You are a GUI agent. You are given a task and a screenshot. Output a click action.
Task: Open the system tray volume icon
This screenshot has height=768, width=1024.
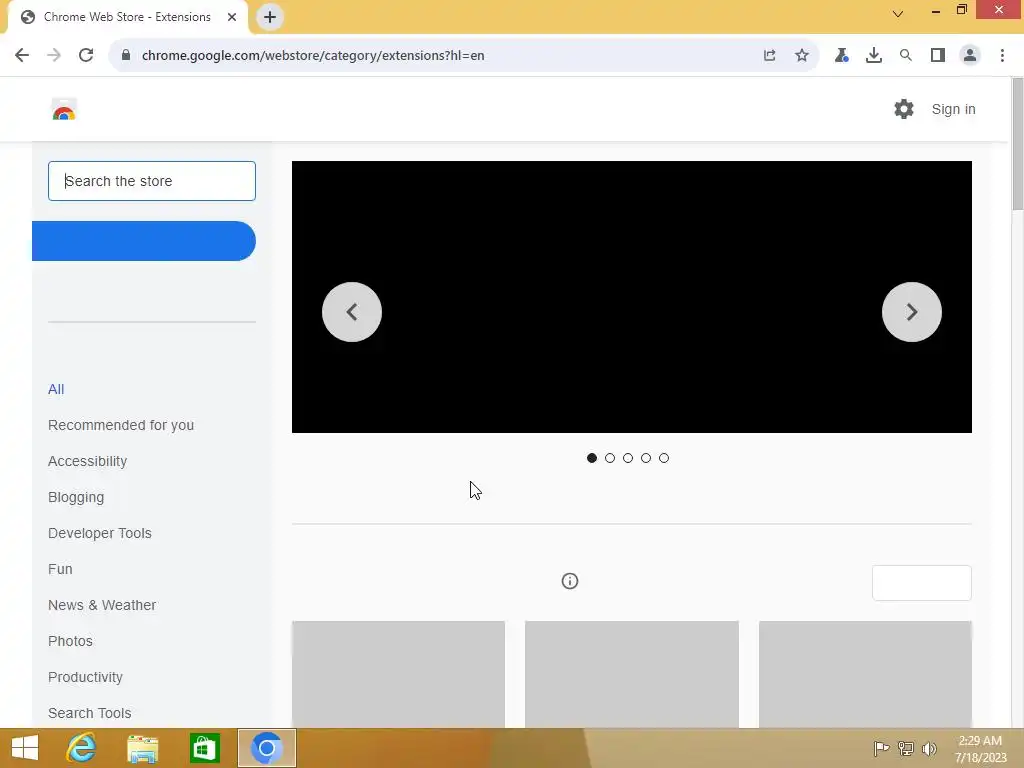[x=929, y=748]
